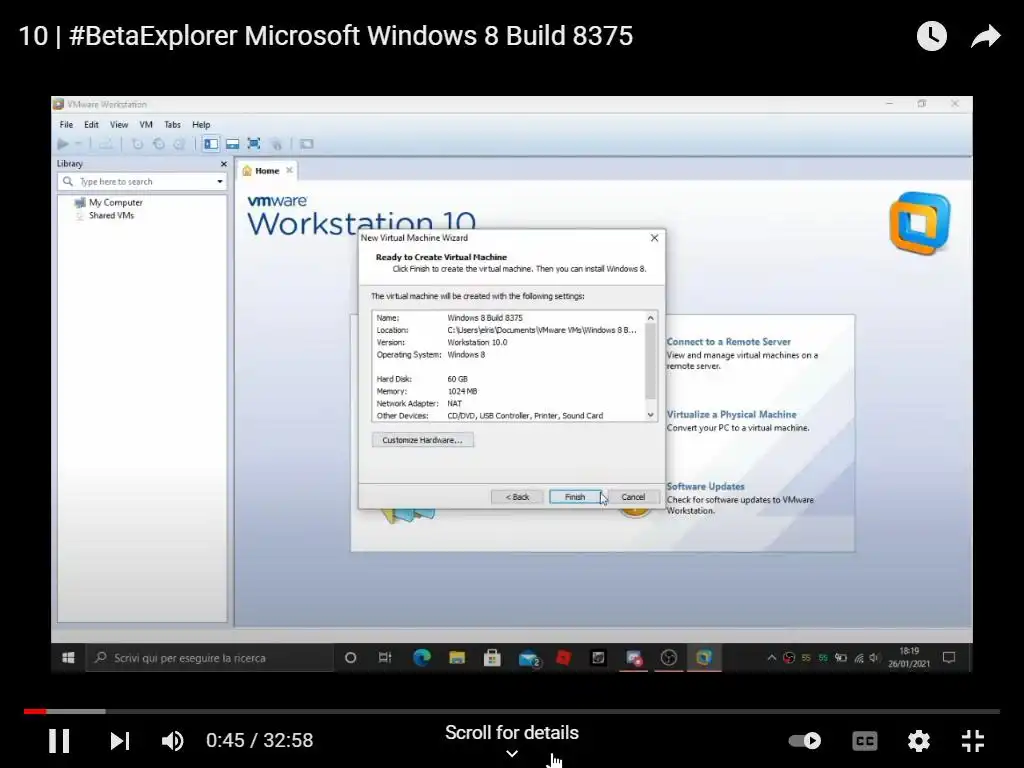Toggle closed captions CC button
The width and height of the screenshot is (1024, 768).
865,741
